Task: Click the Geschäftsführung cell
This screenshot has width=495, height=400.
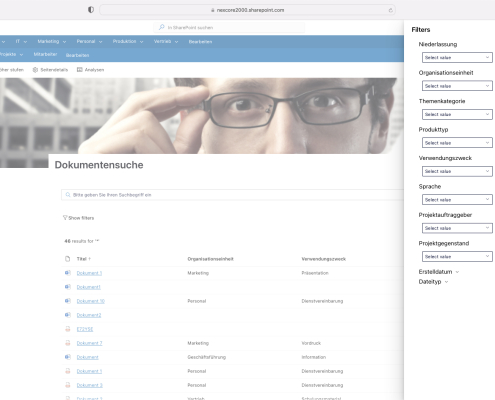Action: click(x=207, y=357)
